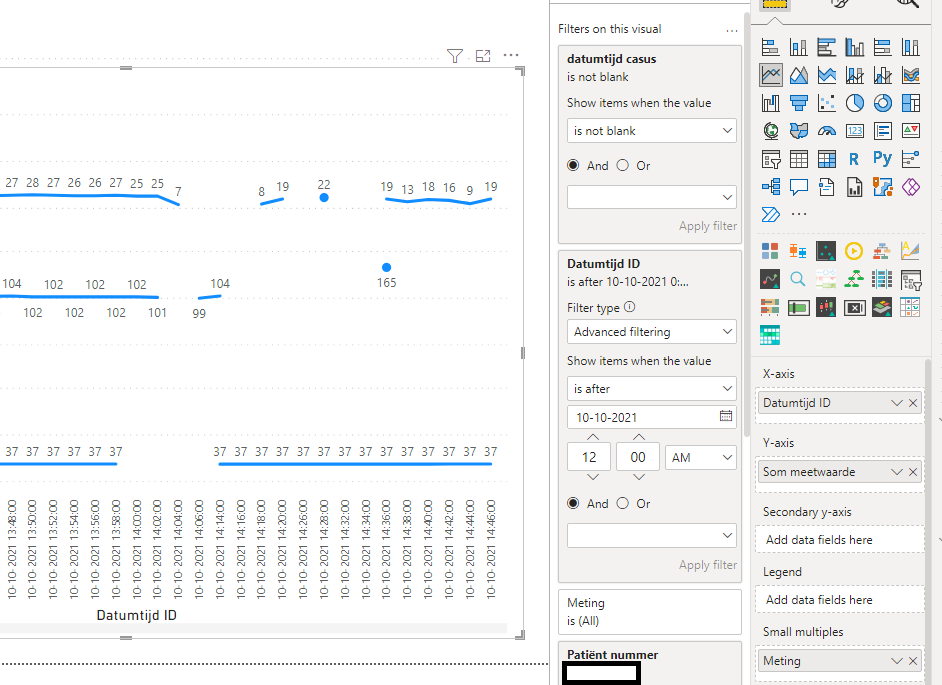
Task: Select the clustered column chart visual
Action: point(854,47)
